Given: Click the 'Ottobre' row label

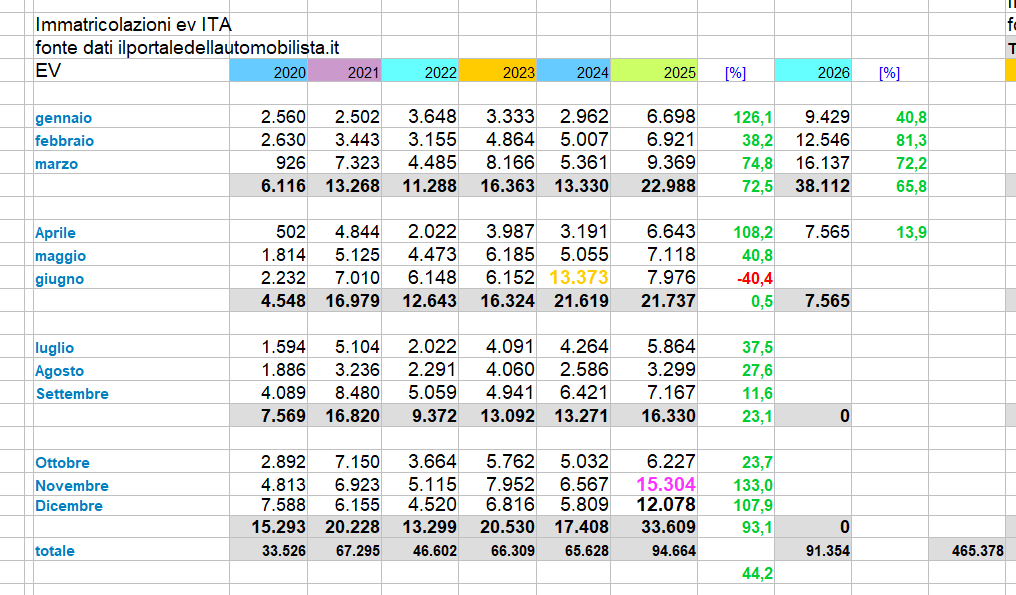Looking at the screenshot, I should (x=62, y=463).
